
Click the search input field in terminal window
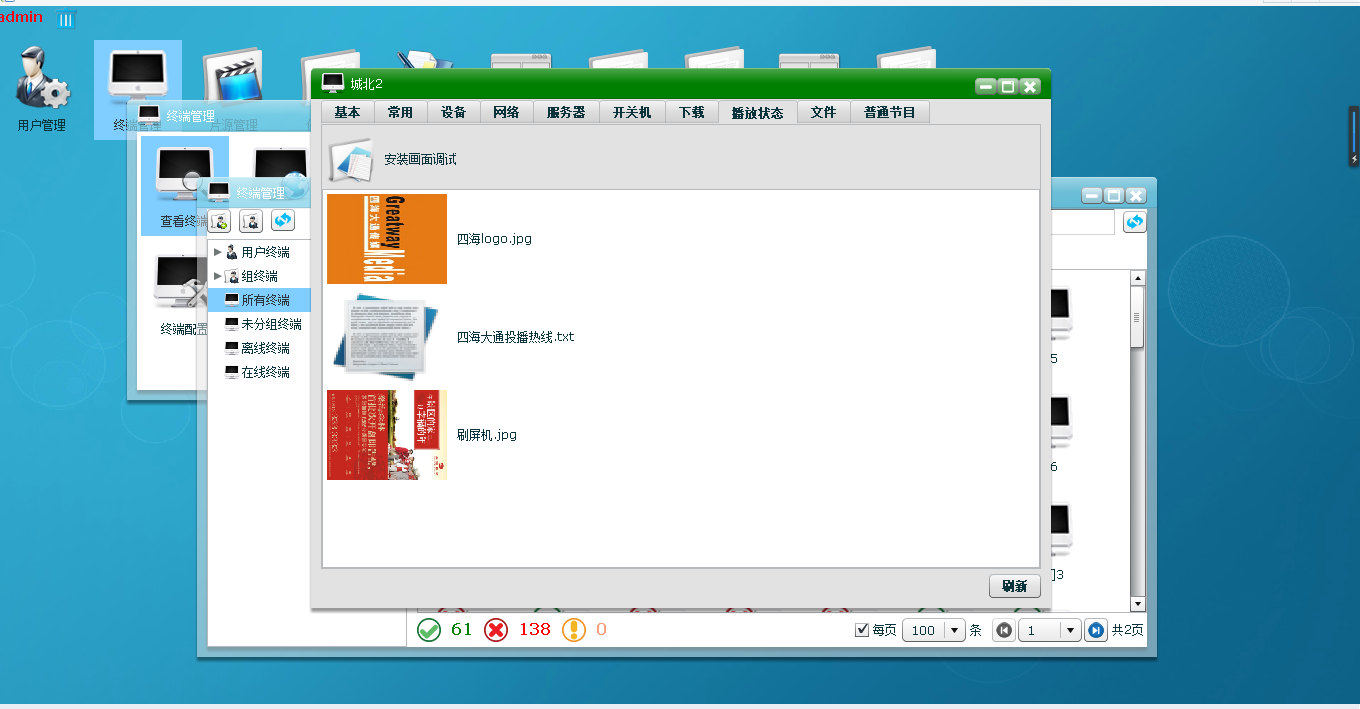point(1081,222)
